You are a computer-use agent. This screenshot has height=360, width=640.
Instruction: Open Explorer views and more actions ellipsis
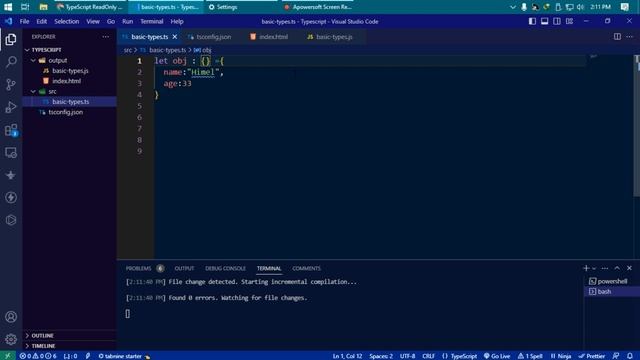pyautogui.click(x=106, y=37)
